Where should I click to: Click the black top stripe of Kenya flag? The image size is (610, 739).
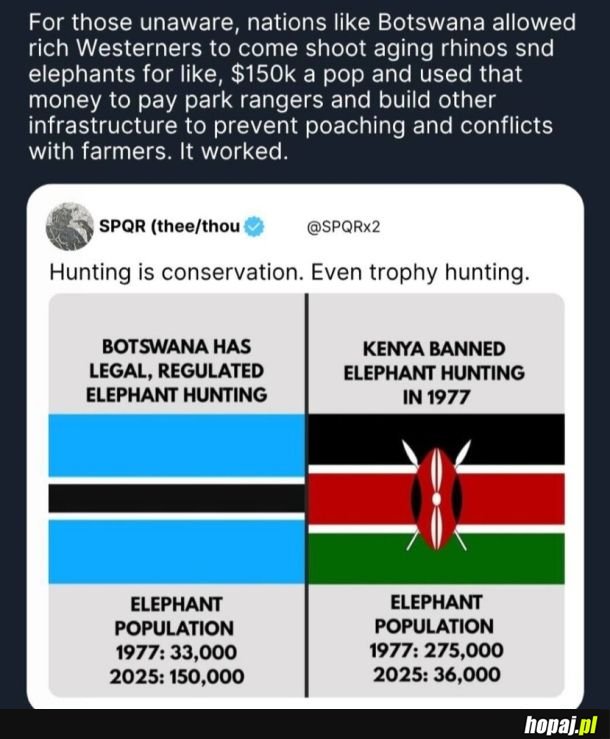pos(436,439)
